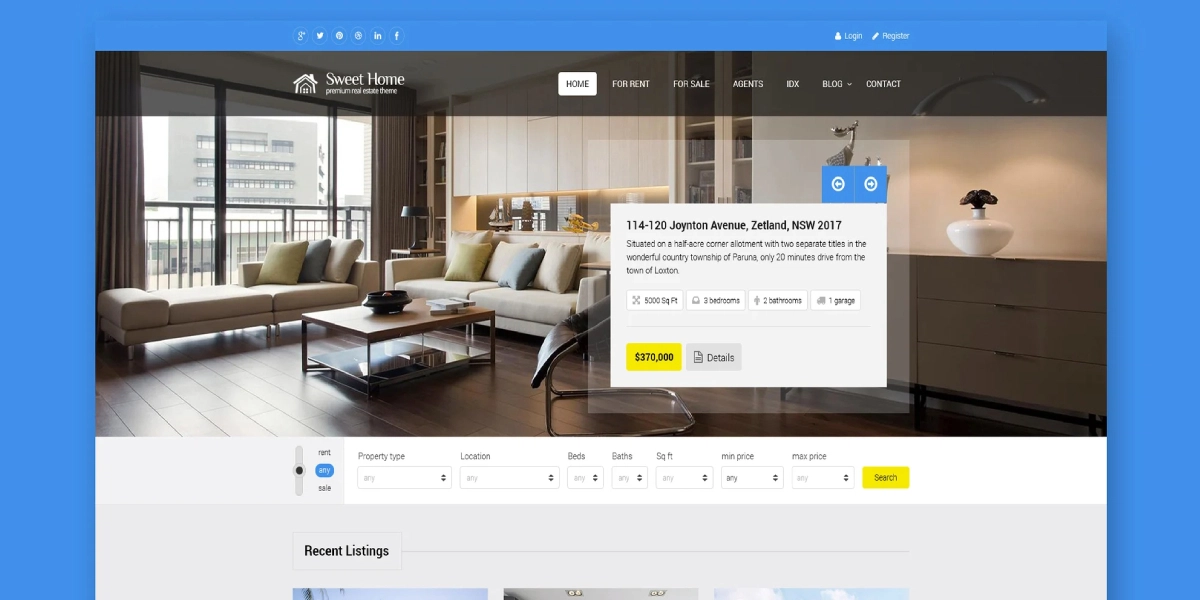Click the Facebook icon in header

pos(397,36)
